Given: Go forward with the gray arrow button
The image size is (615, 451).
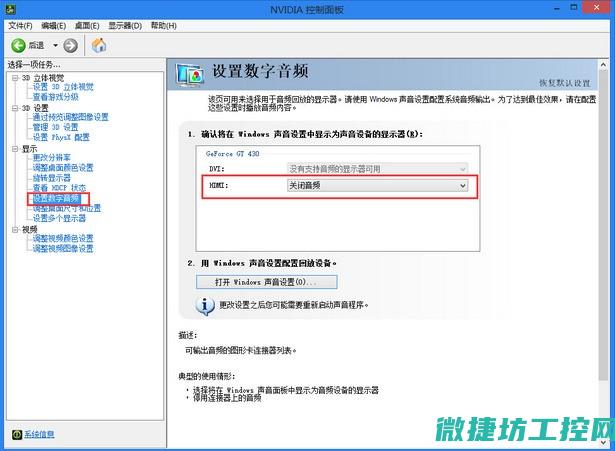Looking at the screenshot, I should coord(71,46).
